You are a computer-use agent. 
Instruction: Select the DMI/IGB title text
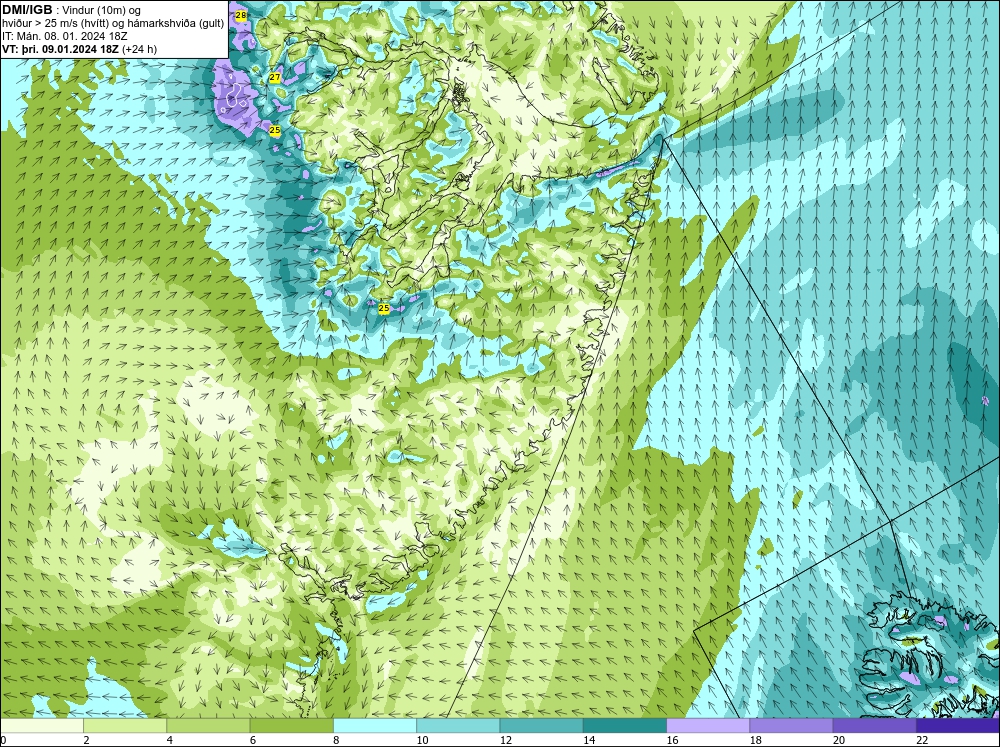(27, 10)
